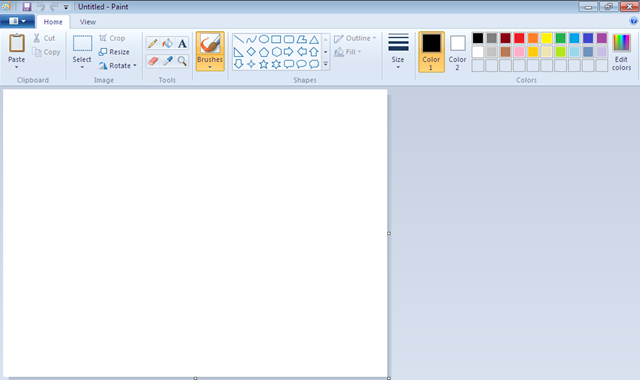This screenshot has height=380, width=640.
Task: Switch to the View tab
Action: click(88, 22)
